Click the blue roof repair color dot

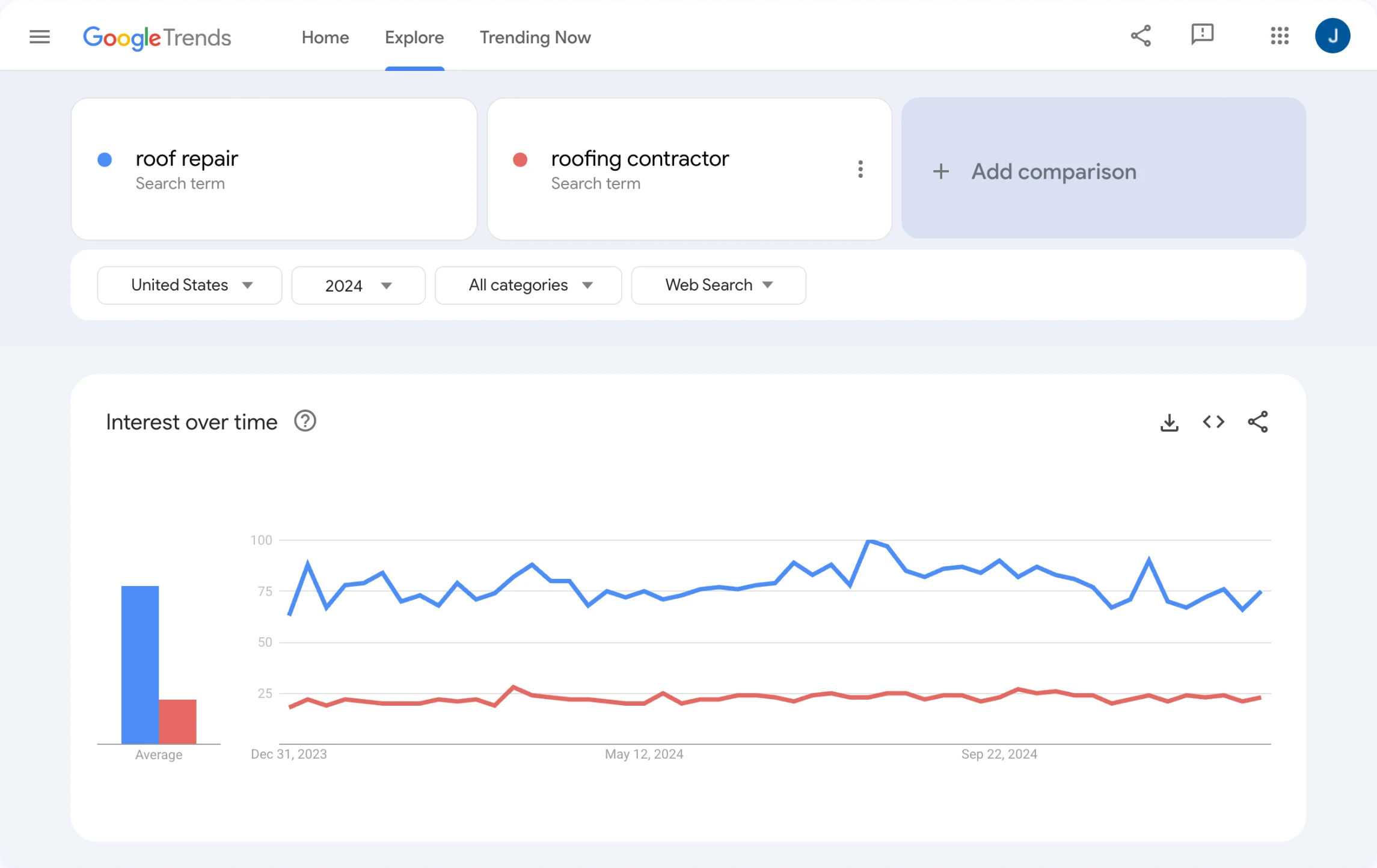click(105, 160)
